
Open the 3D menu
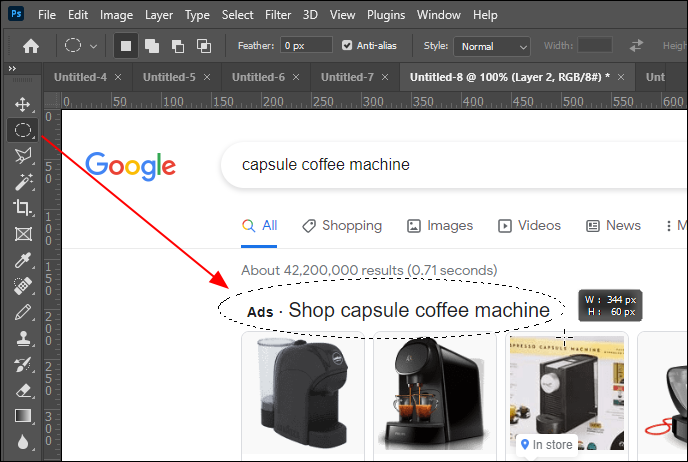(310, 15)
